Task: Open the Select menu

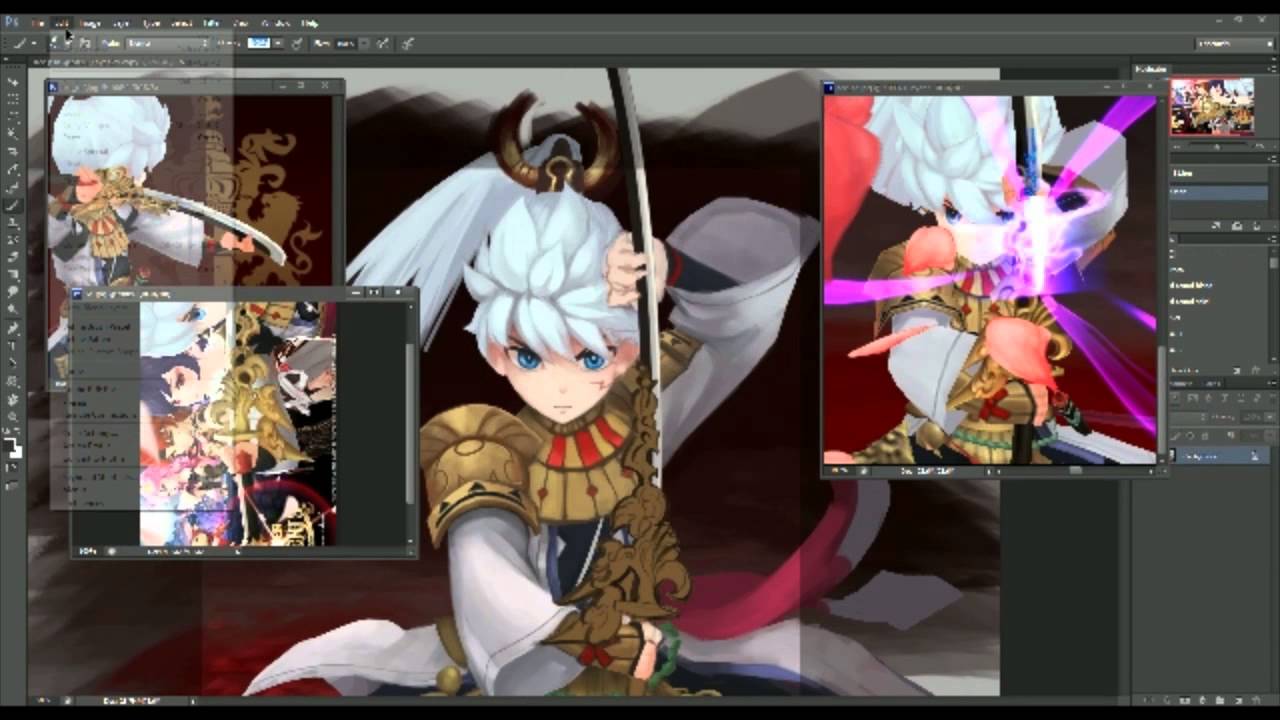Action: tap(181, 22)
